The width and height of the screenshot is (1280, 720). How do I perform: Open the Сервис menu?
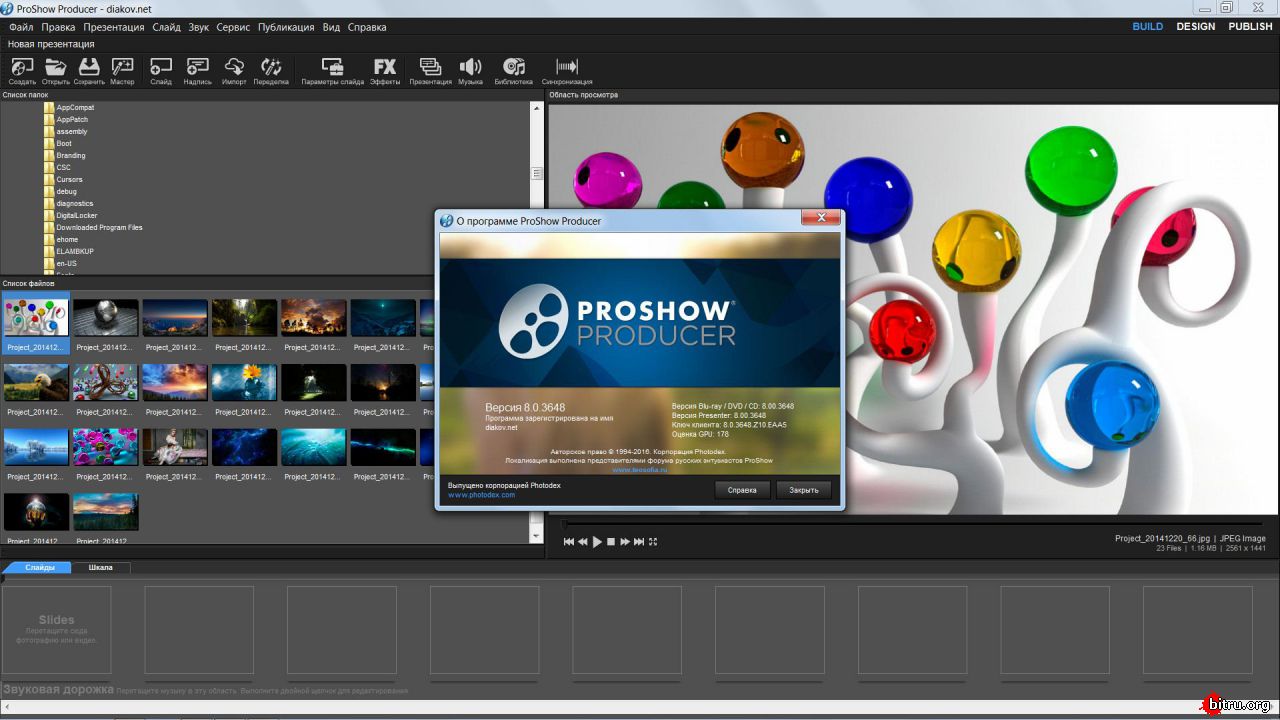pos(233,27)
